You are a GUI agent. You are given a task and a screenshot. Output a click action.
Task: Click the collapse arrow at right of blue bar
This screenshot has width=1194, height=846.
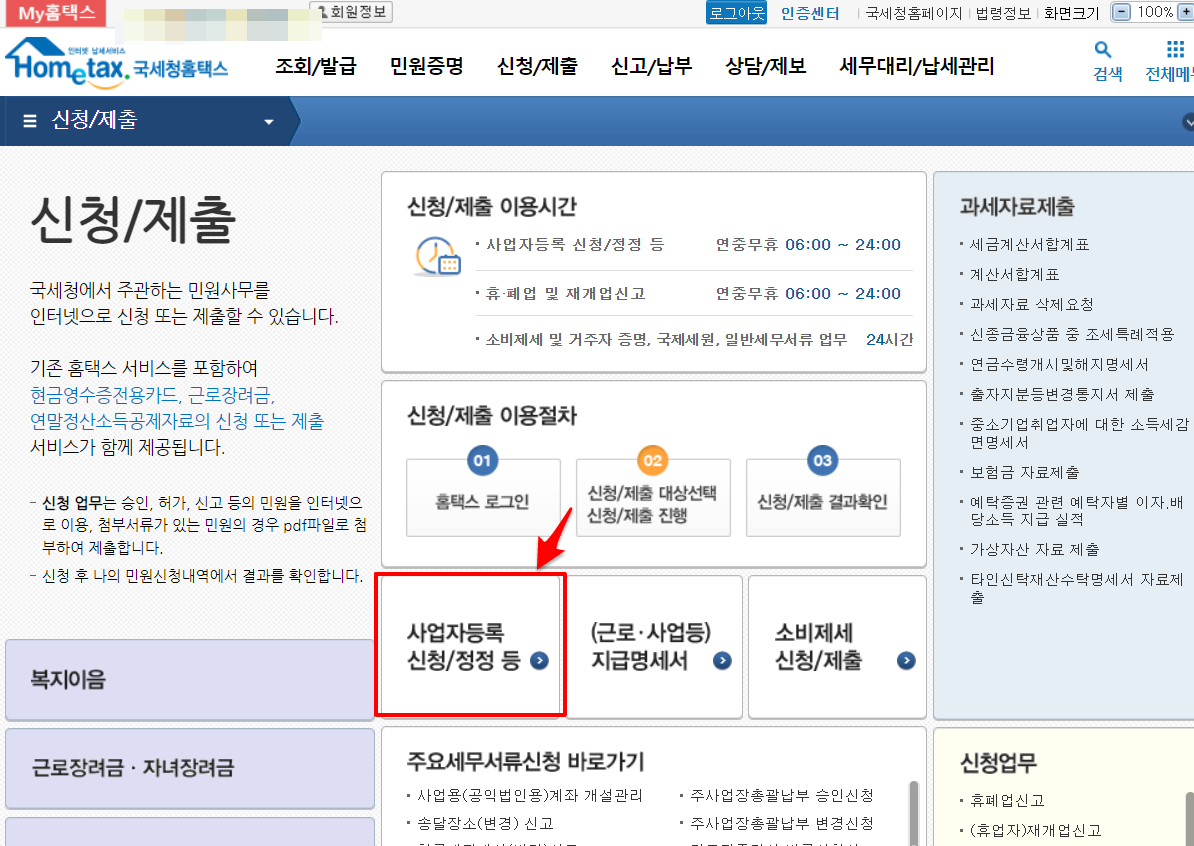click(x=1187, y=121)
